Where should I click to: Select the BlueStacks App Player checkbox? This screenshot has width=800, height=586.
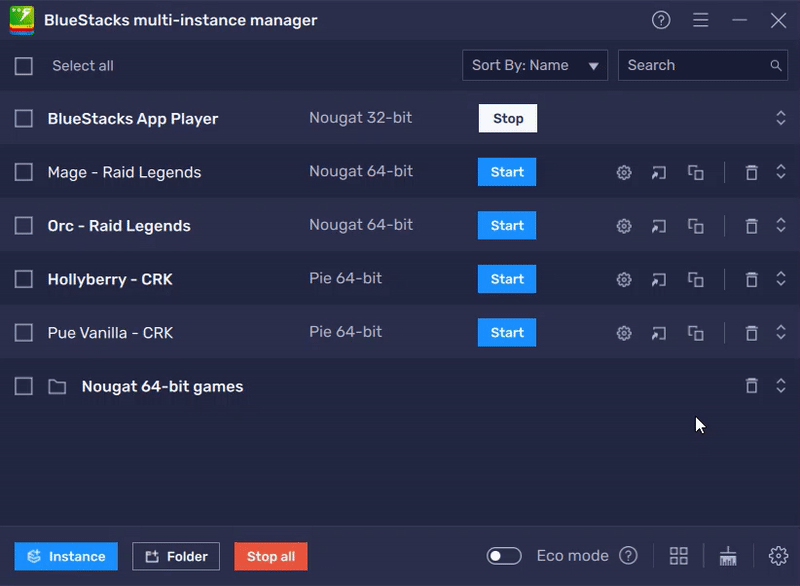(x=23, y=118)
